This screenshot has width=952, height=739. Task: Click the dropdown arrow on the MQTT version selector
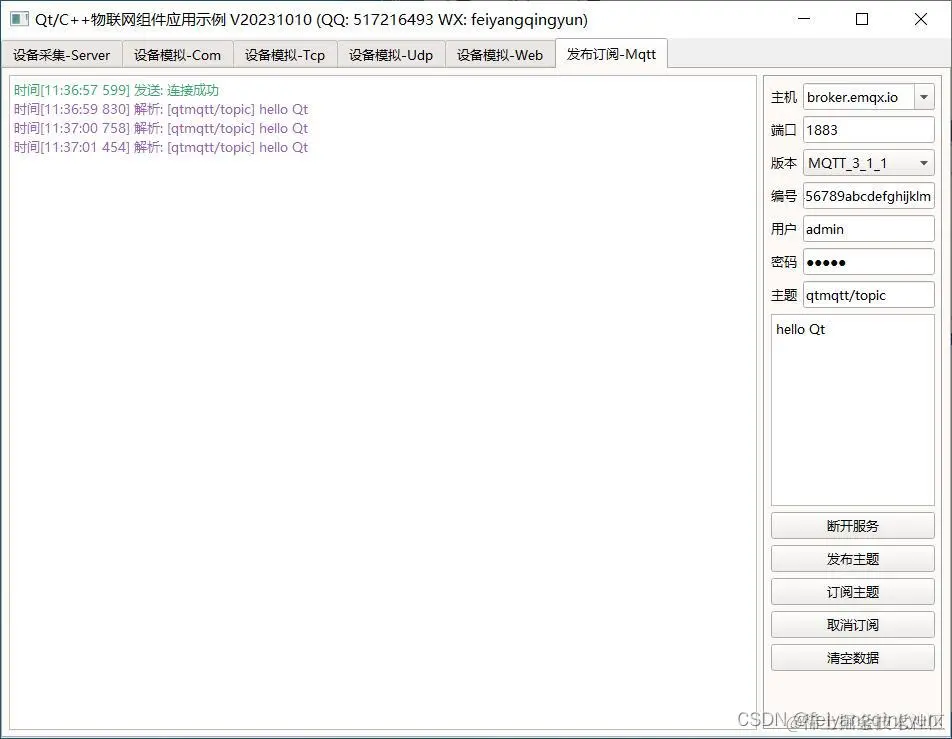924,162
